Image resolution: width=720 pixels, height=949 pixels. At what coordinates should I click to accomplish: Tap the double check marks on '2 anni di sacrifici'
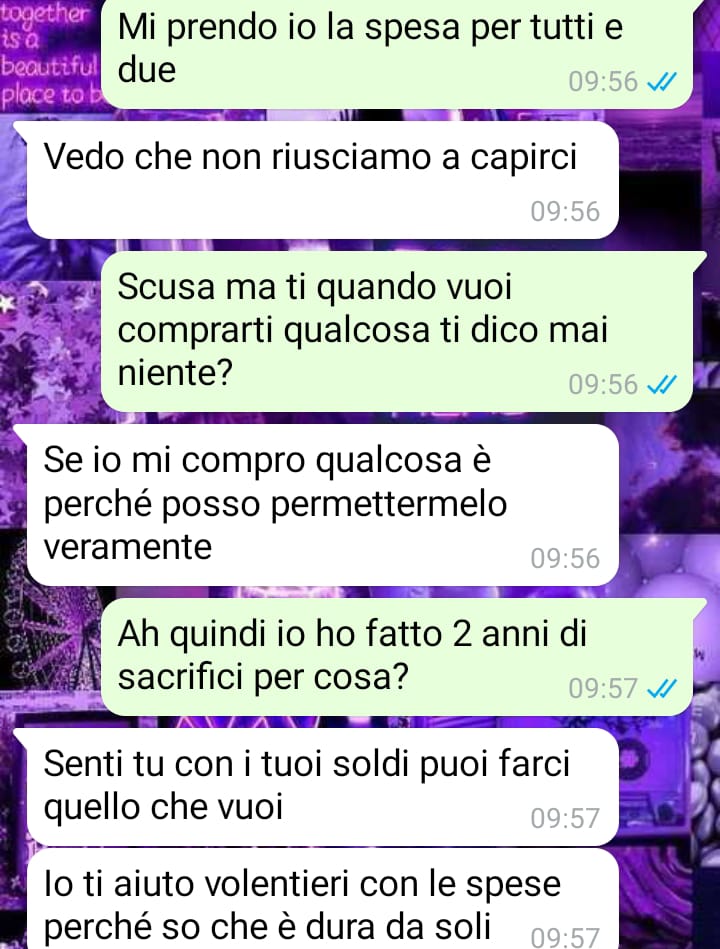point(662,688)
